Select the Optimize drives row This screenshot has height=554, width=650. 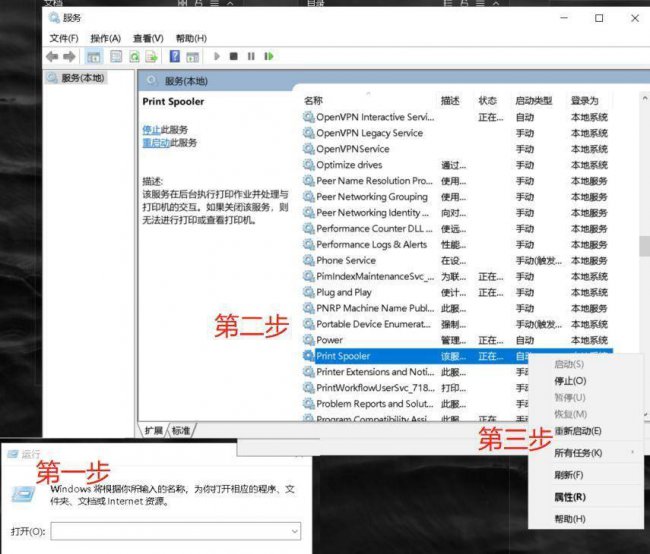456,165
